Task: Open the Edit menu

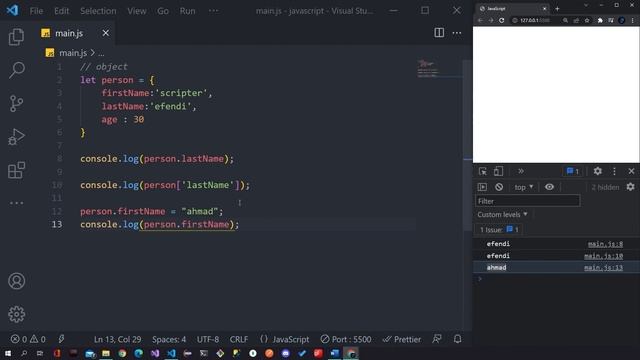Action: 62,11
